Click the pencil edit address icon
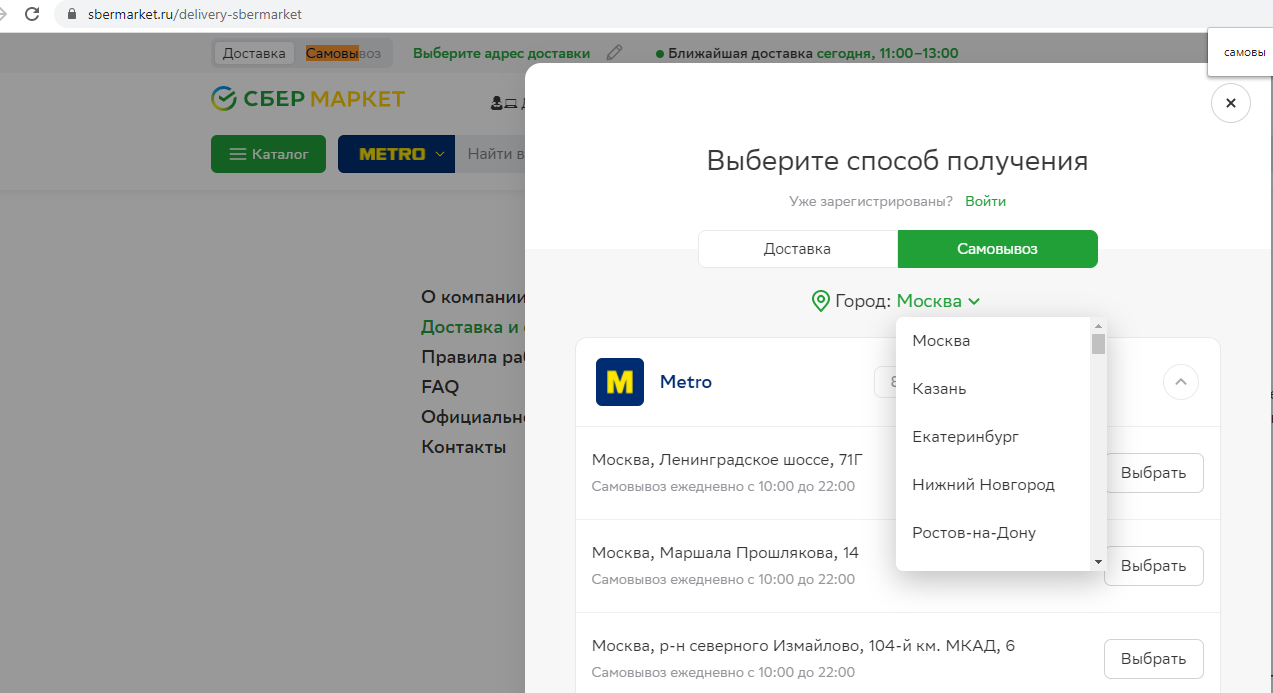This screenshot has width=1273, height=693. pos(614,53)
